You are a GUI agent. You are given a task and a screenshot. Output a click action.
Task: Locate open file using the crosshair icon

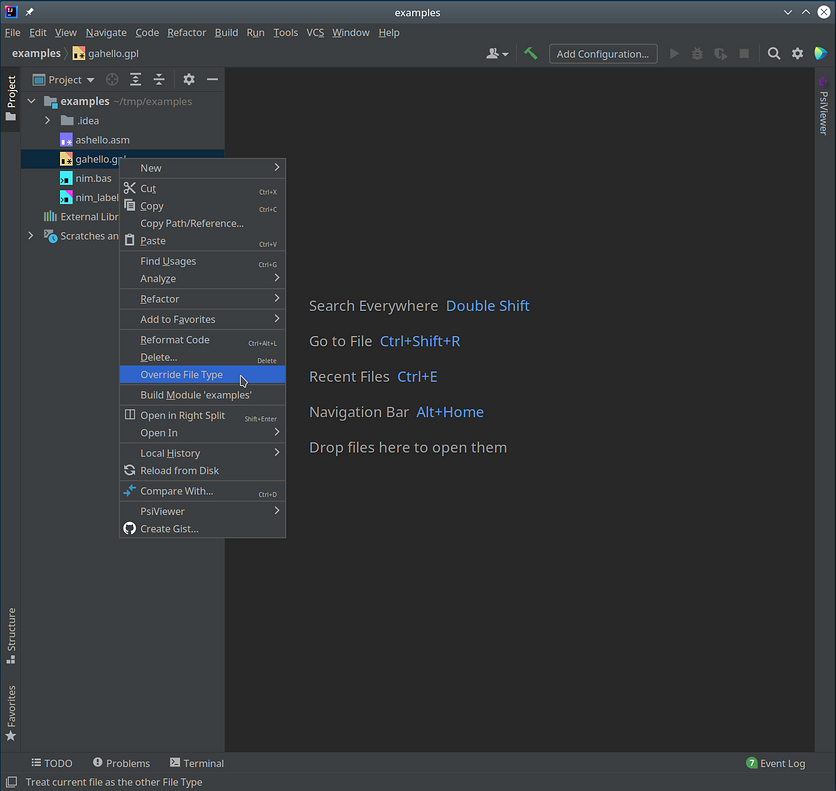point(112,79)
